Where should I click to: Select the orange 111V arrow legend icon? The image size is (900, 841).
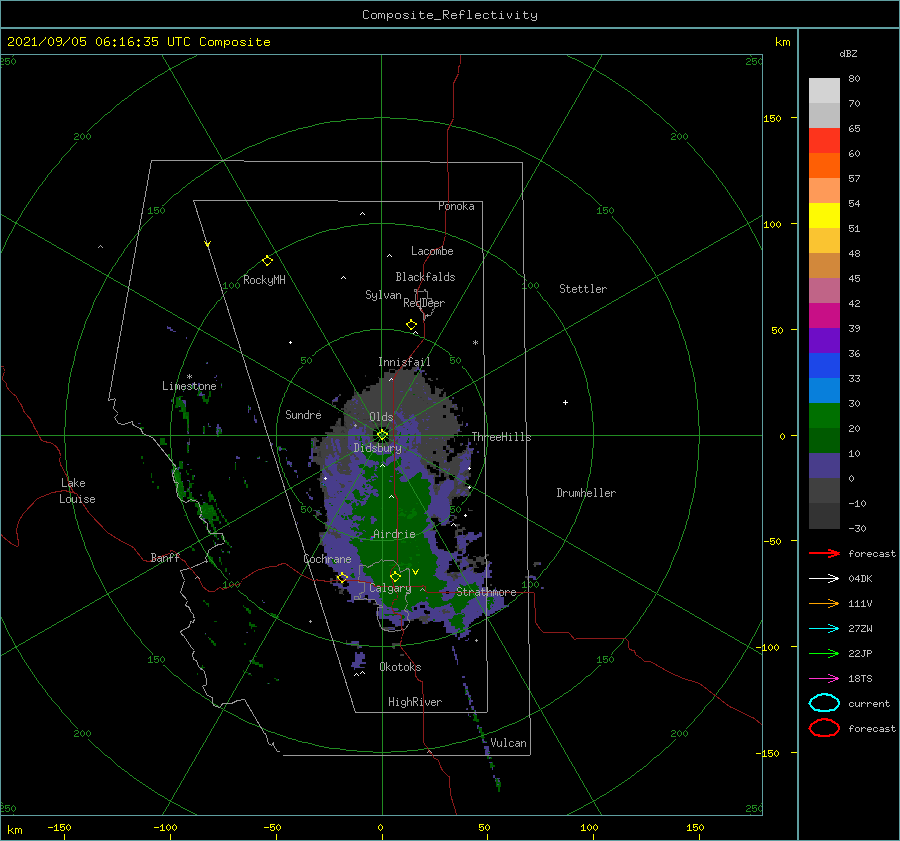point(824,603)
